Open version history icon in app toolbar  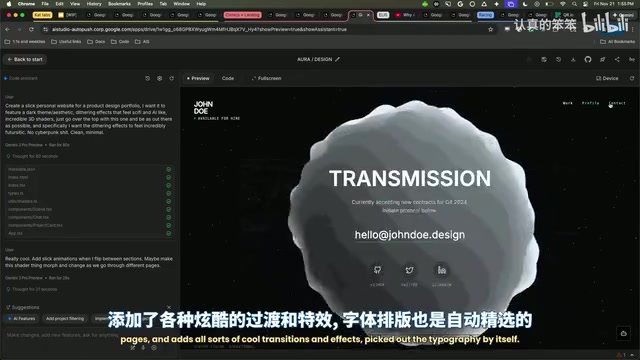point(558,60)
